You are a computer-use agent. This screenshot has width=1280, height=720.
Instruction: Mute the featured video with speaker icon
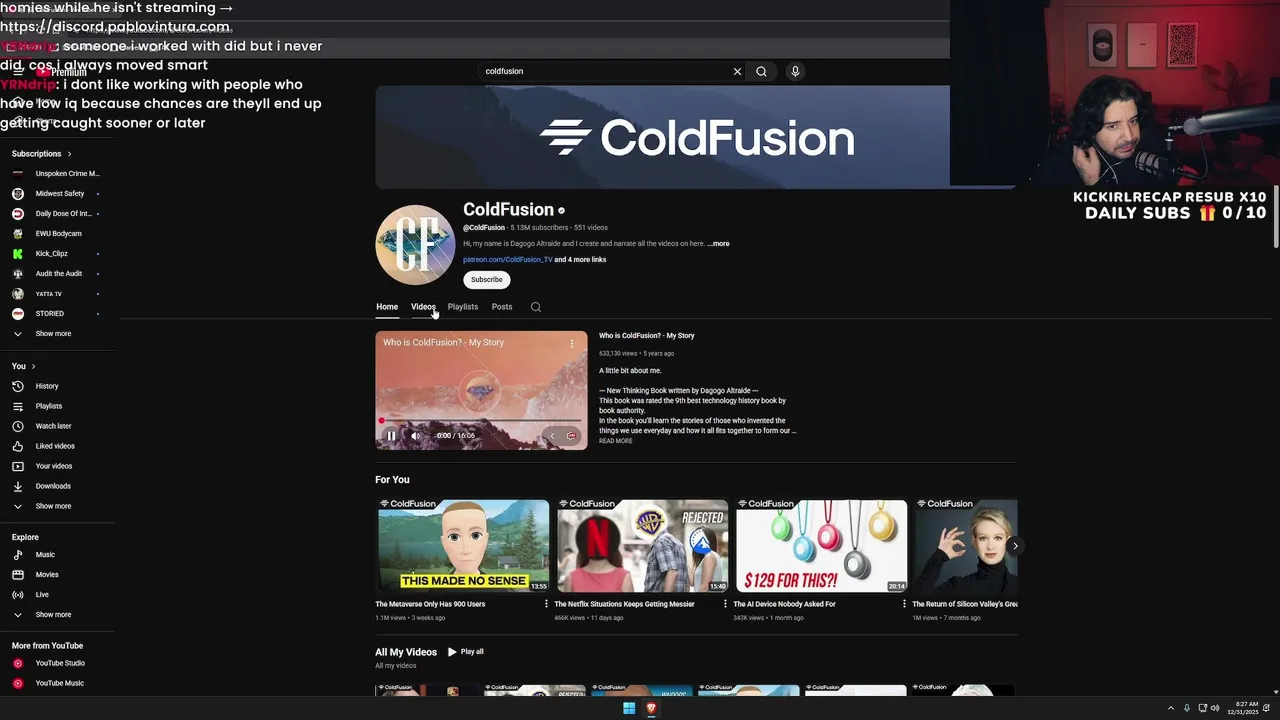point(416,436)
